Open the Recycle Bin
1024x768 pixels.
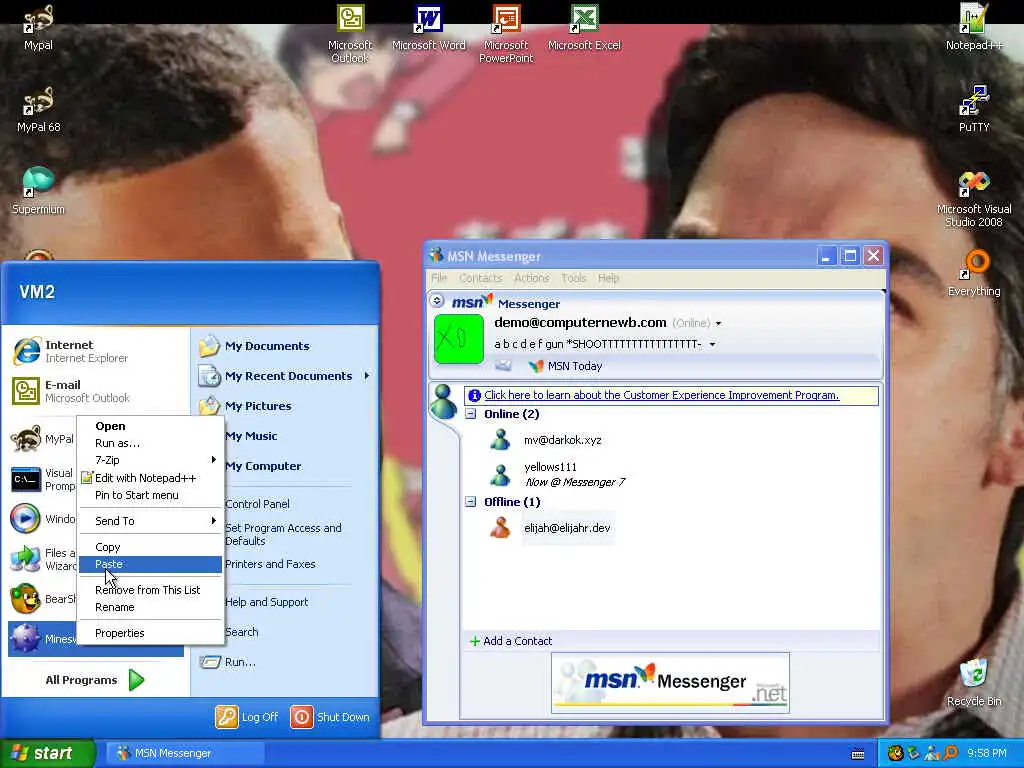coord(974,682)
